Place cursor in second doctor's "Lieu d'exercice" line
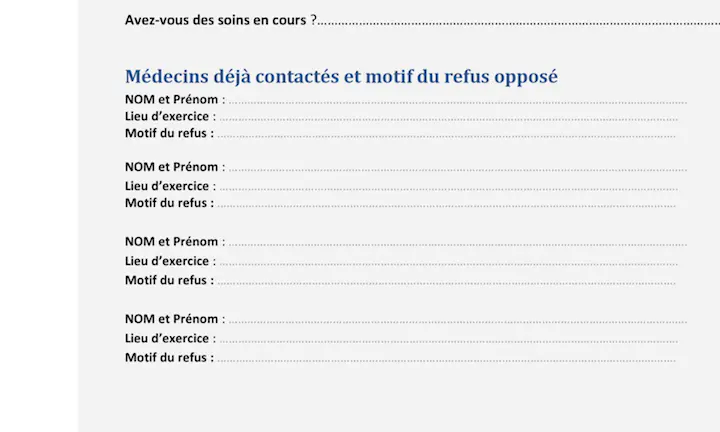Image resolution: width=720 pixels, height=432 pixels. pyautogui.click(x=448, y=187)
